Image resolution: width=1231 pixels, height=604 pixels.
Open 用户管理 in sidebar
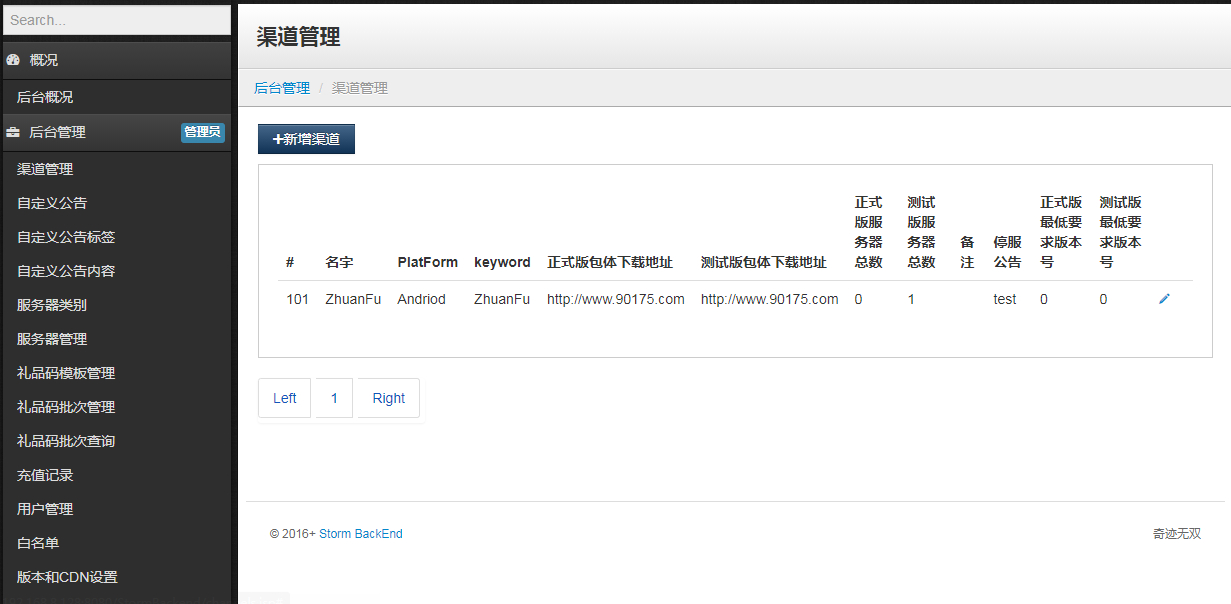45,509
